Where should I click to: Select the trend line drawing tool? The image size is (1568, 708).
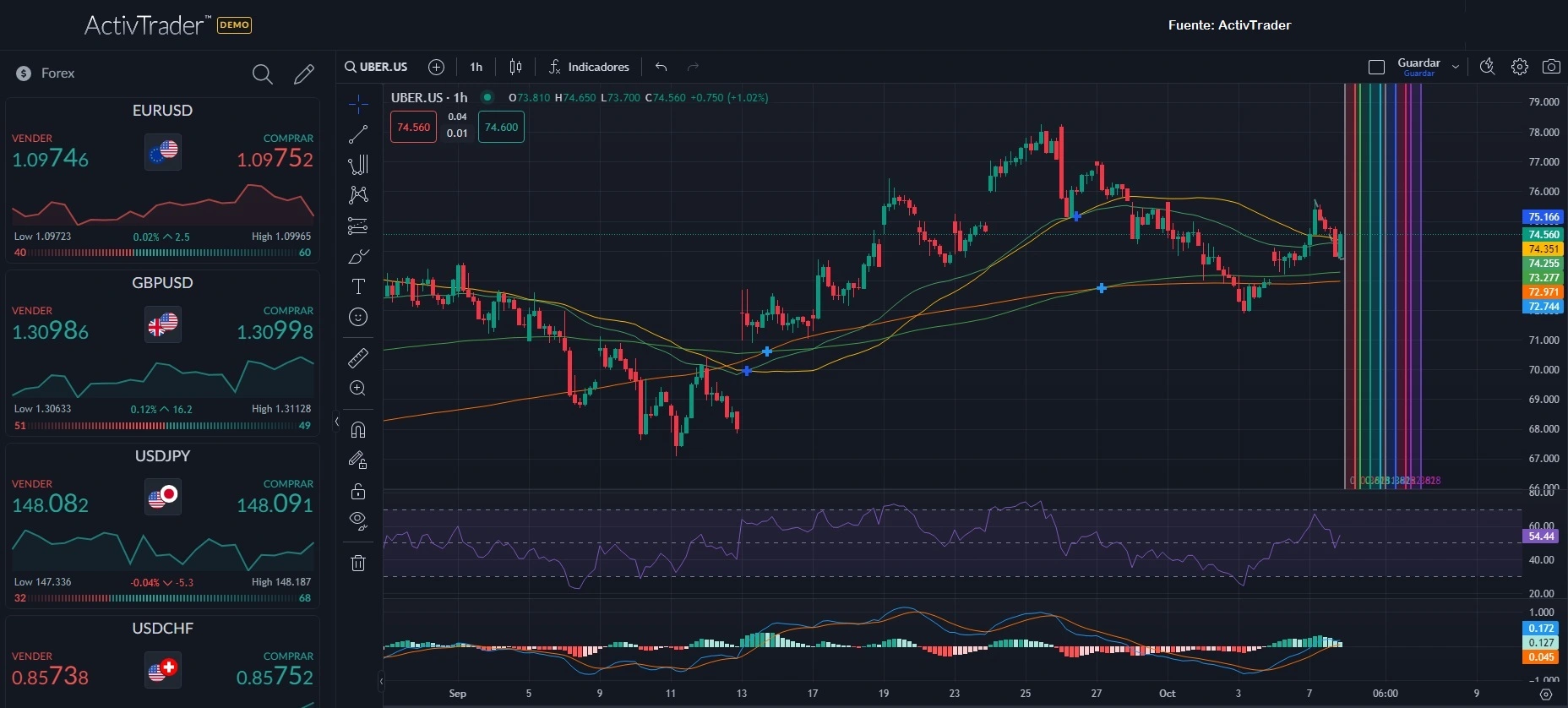[x=358, y=134]
